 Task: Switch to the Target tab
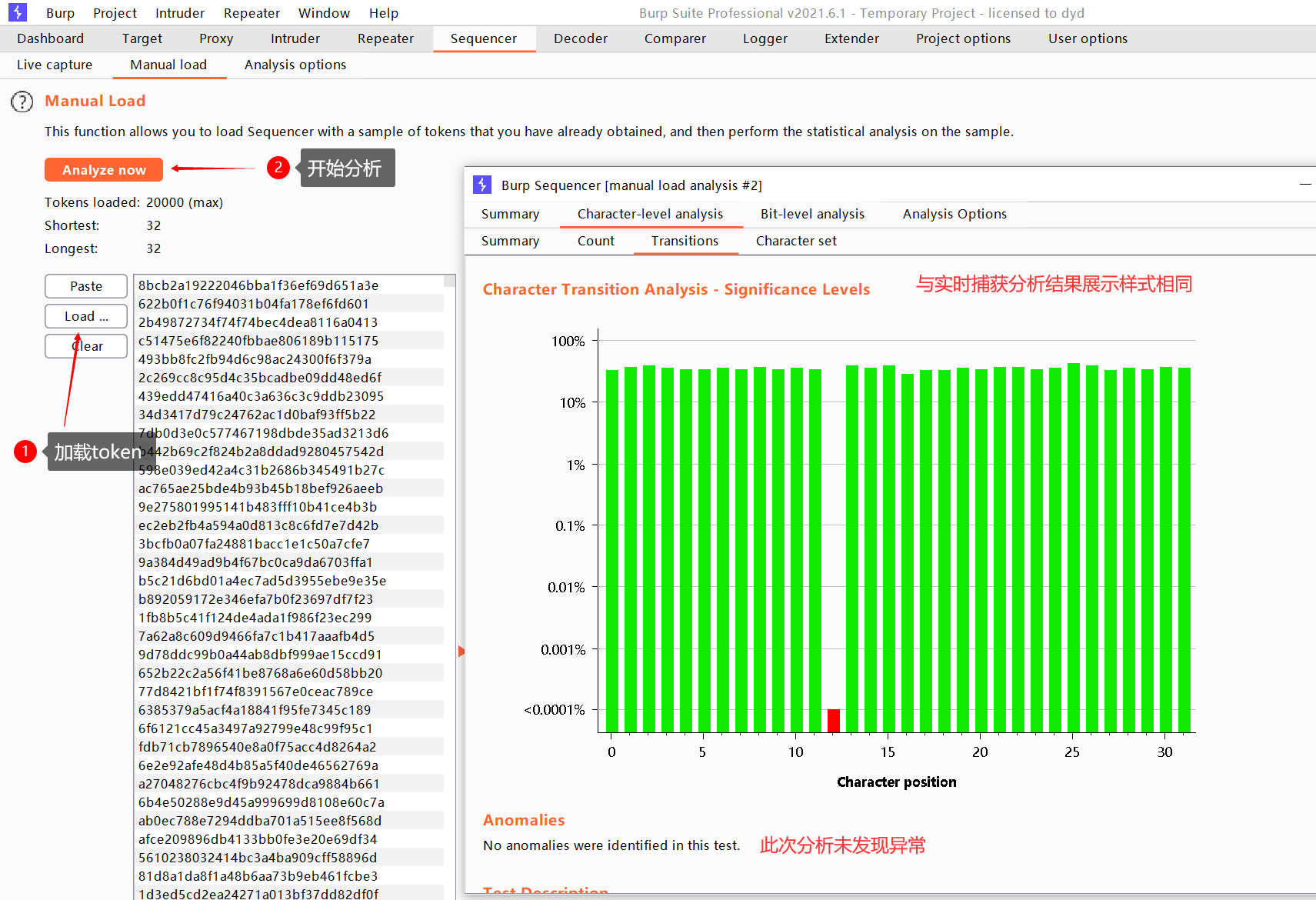[x=142, y=38]
